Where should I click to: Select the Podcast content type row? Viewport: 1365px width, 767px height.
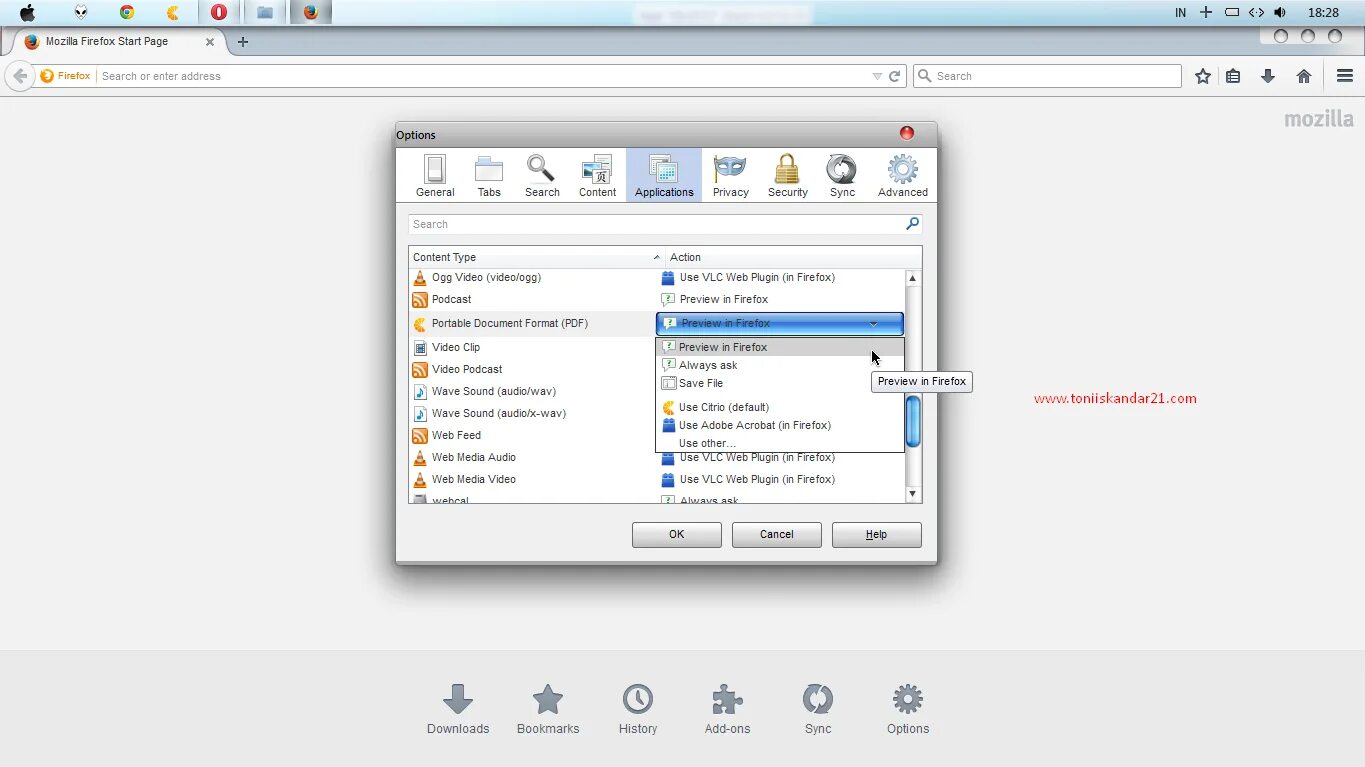point(657,300)
